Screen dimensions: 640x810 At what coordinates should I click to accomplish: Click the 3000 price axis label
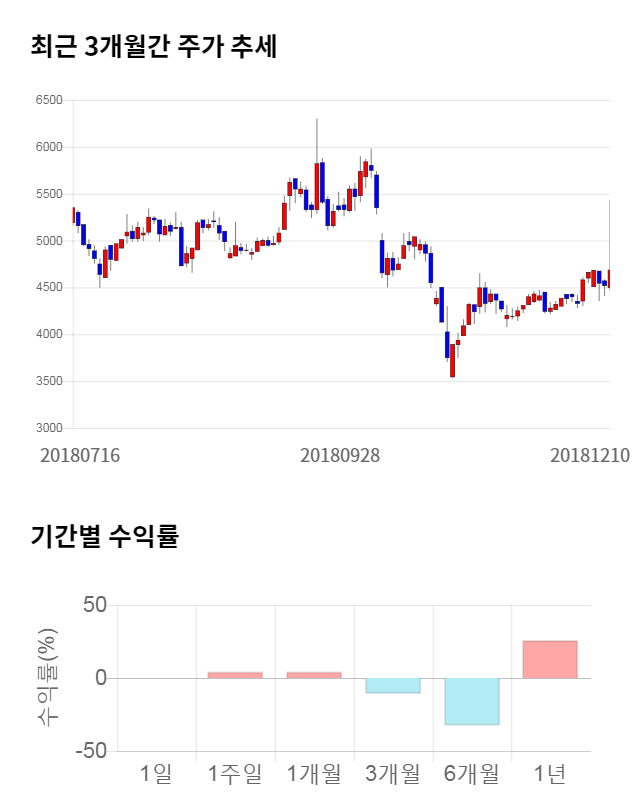tap(49, 428)
